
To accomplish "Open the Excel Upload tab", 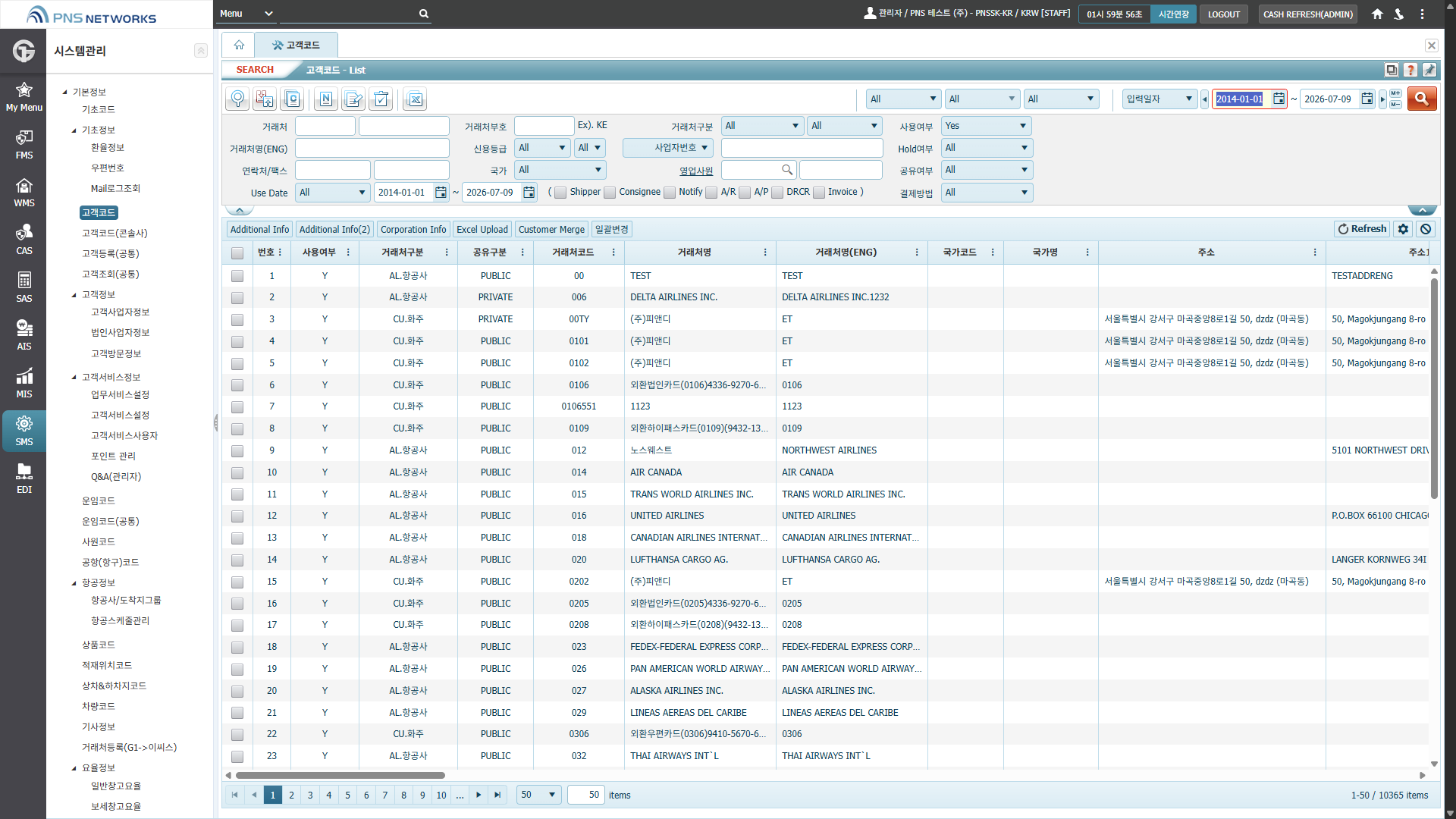I will coord(482,229).
